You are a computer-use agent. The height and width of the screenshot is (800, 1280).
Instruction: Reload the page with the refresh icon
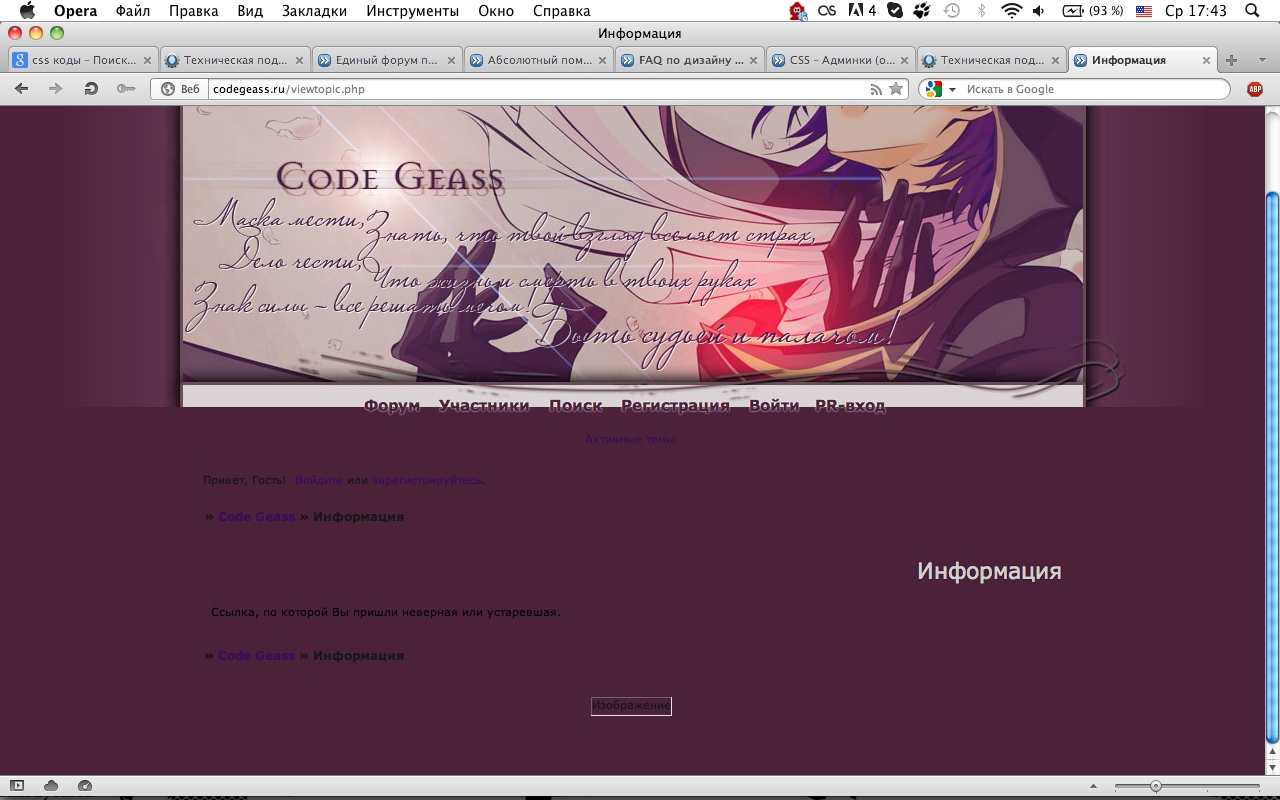91,89
